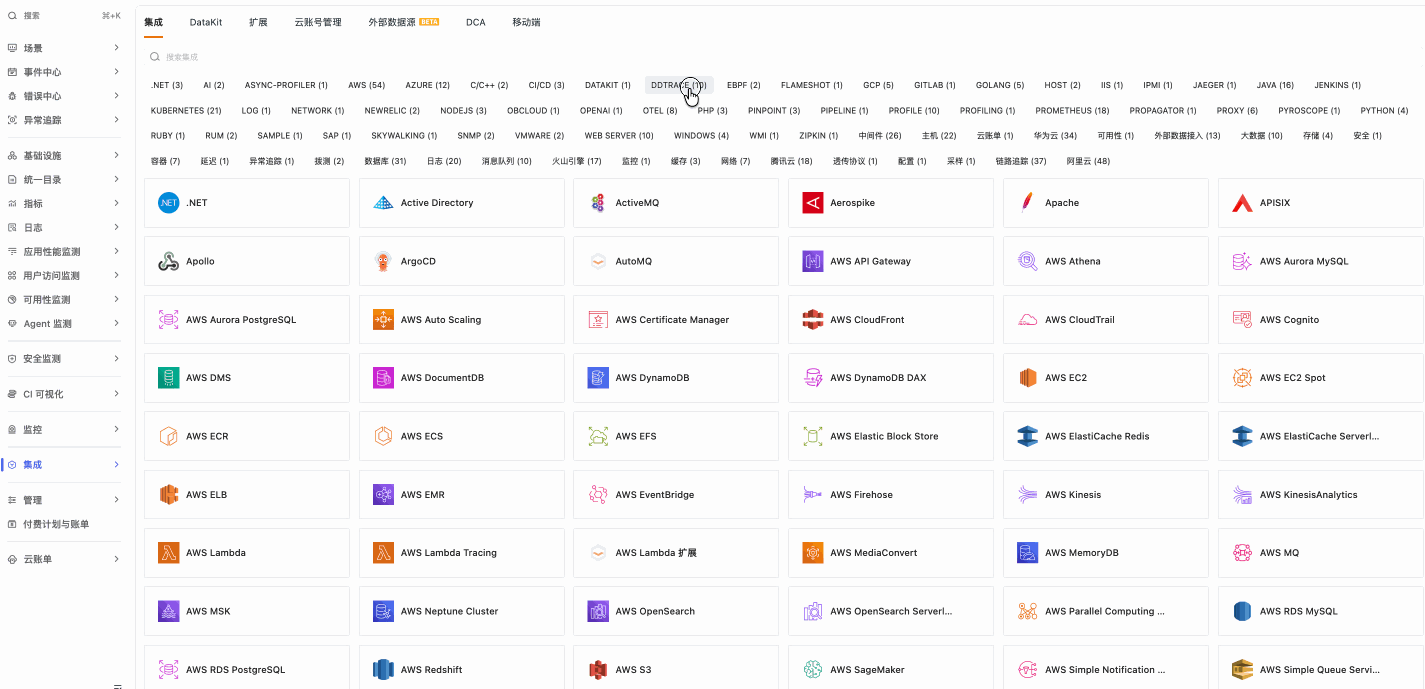Click the 搜索集成 search field
The width and height of the screenshot is (1425, 689).
click(x=780, y=58)
